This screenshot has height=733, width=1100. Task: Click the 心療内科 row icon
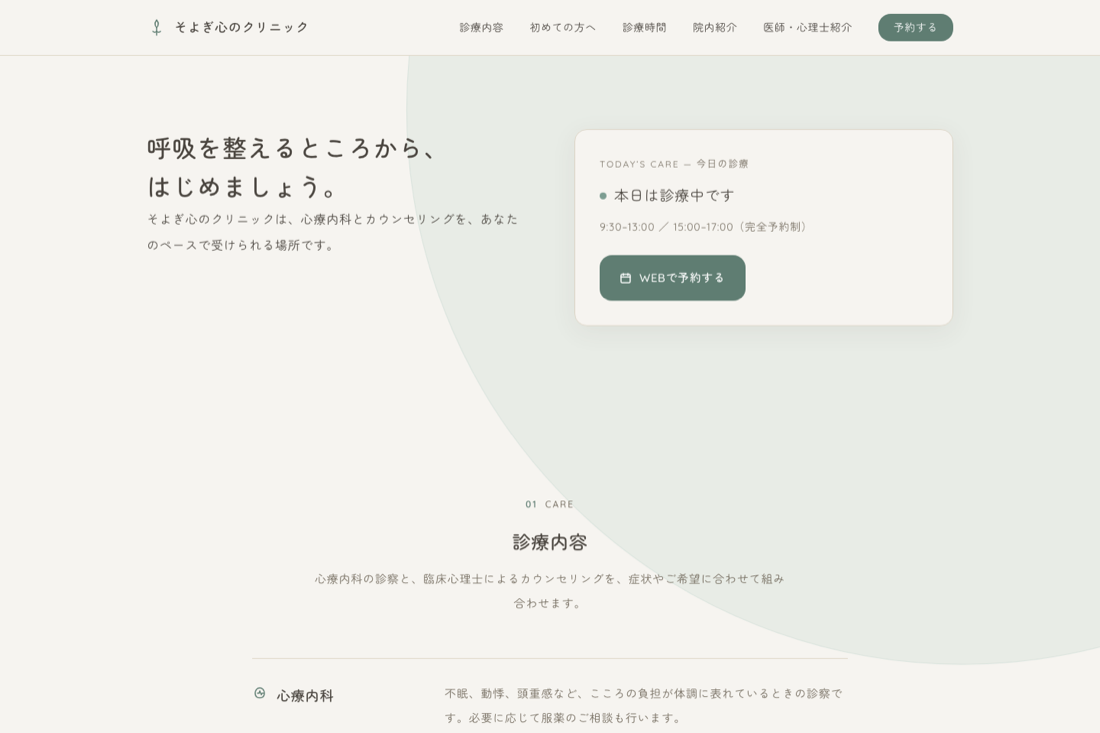(260, 693)
